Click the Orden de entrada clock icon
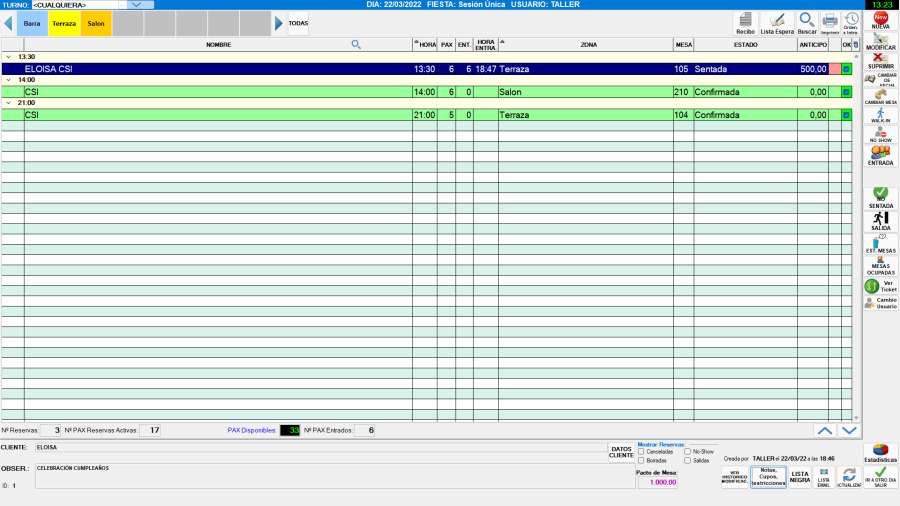The image size is (900, 506). (x=851, y=24)
